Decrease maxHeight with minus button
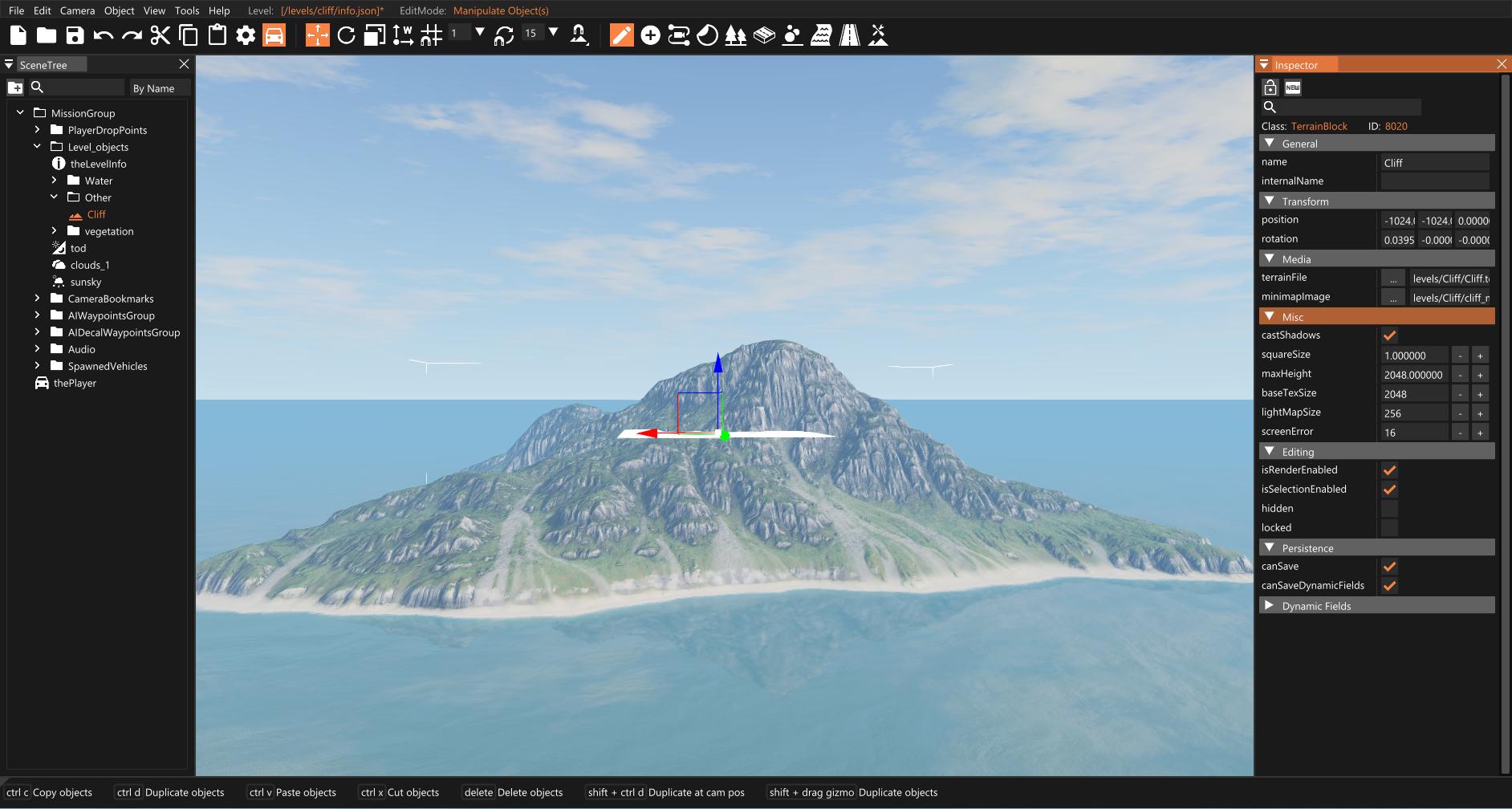The height and width of the screenshot is (809, 1512). 1460,375
